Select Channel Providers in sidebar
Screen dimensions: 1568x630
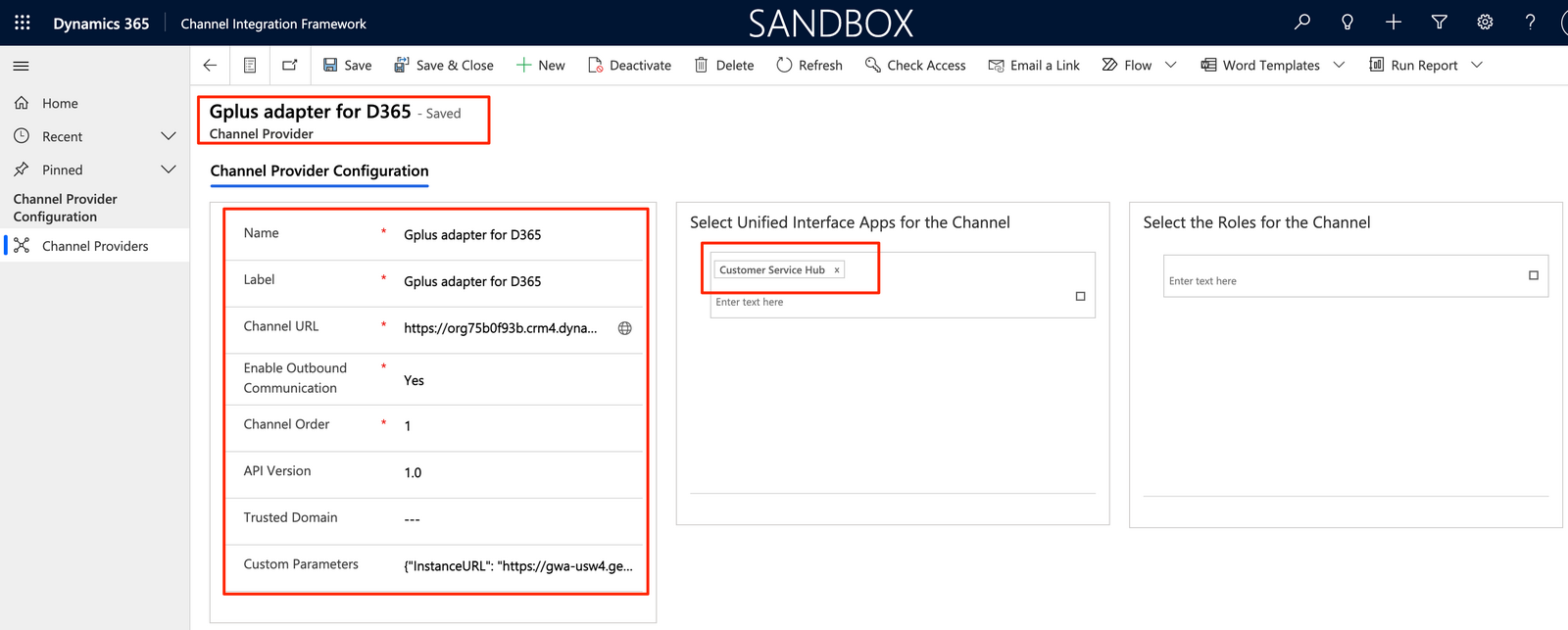pos(94,246)
